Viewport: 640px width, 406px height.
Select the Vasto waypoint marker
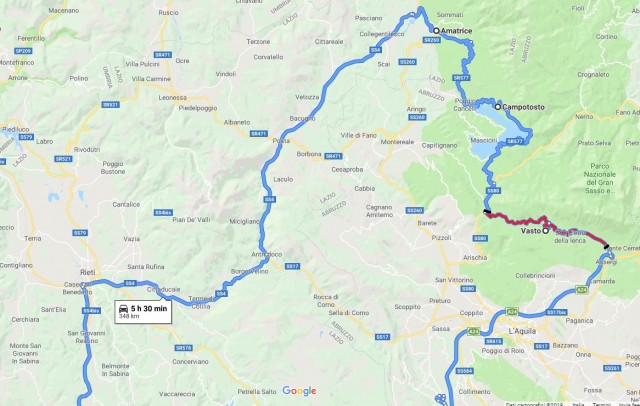[545, 231]
